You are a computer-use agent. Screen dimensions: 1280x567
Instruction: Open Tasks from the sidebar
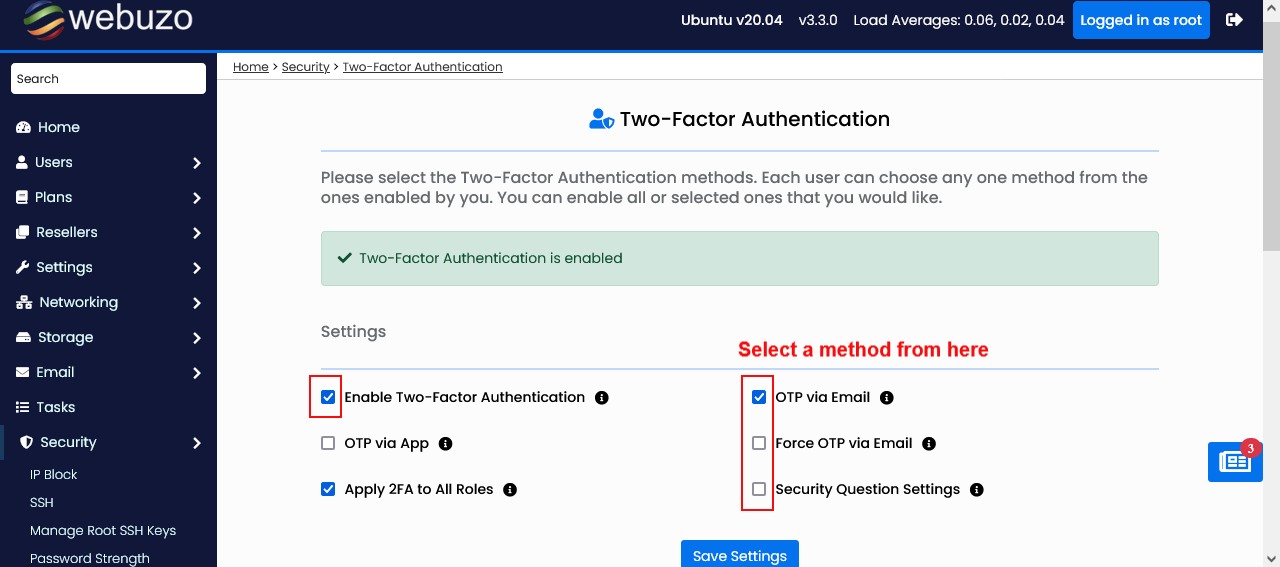55,407
